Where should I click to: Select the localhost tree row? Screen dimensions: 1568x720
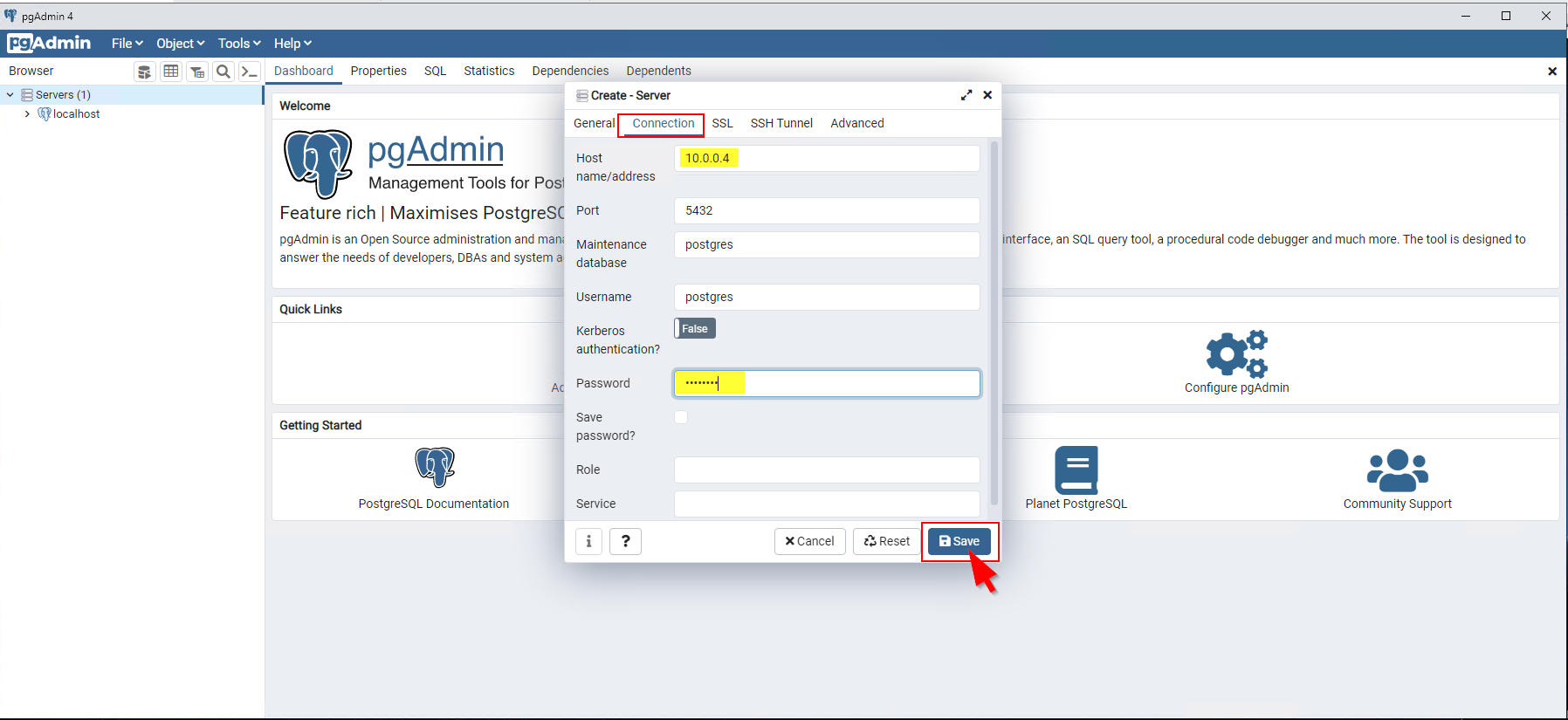(x=132, y=114)
